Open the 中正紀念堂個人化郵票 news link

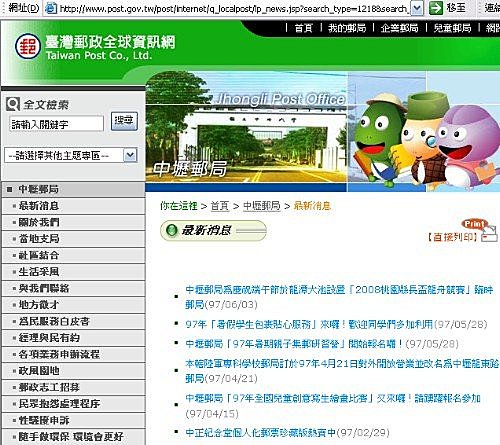260,433
